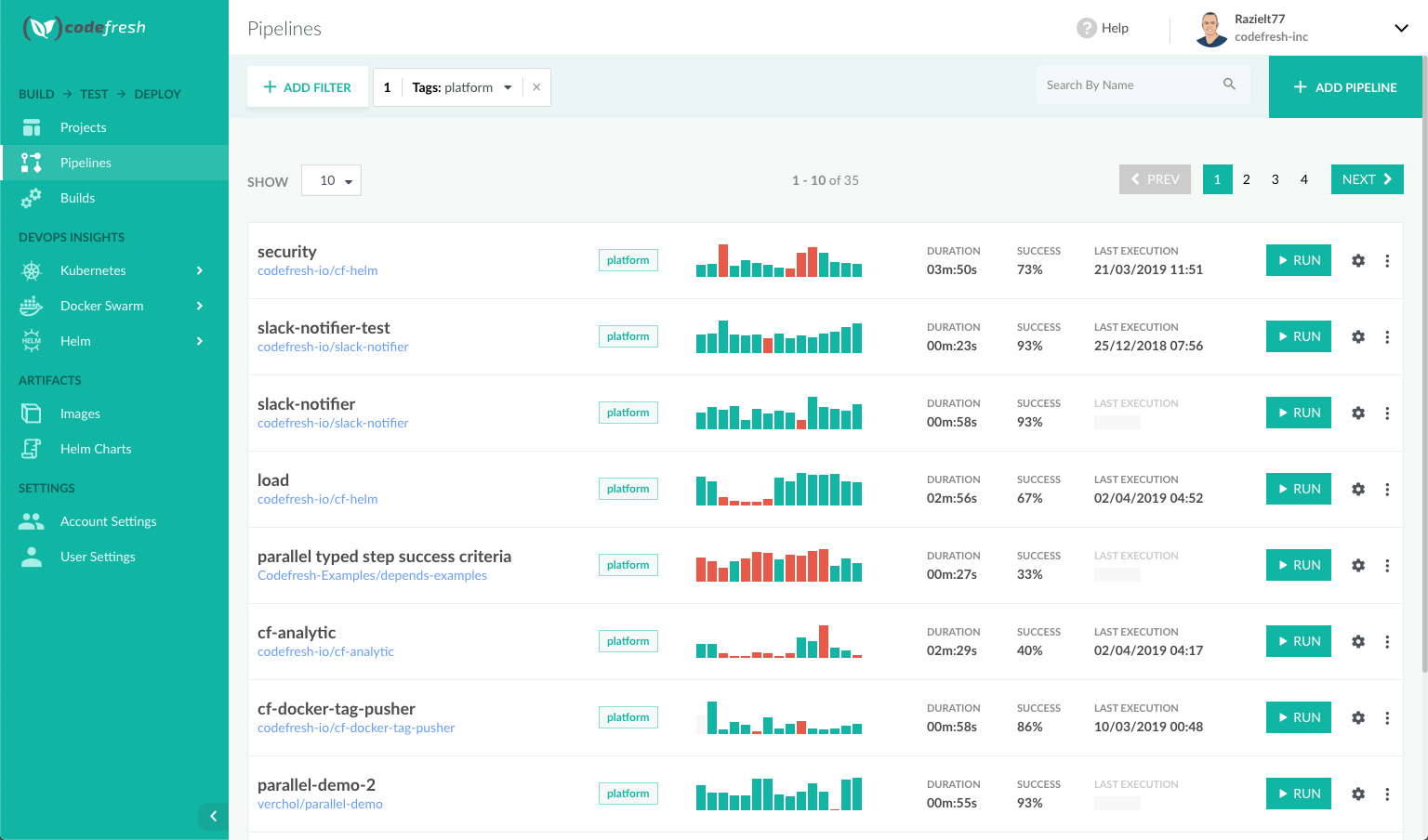Go to page 4
This screenshot has width=1428, height=840.
tap(1303, 179)
